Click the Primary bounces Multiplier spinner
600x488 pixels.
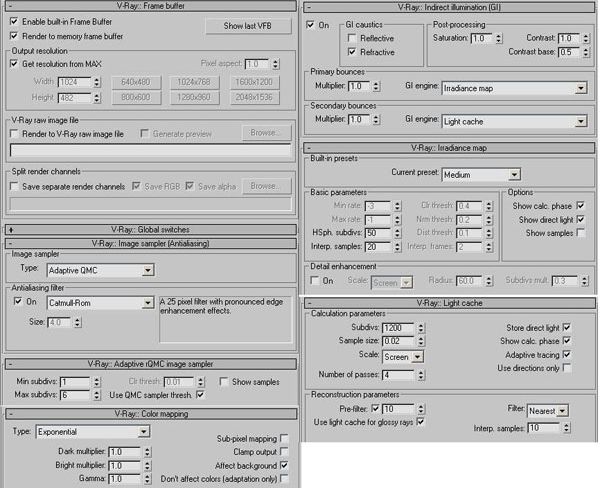tap(376, 87)
